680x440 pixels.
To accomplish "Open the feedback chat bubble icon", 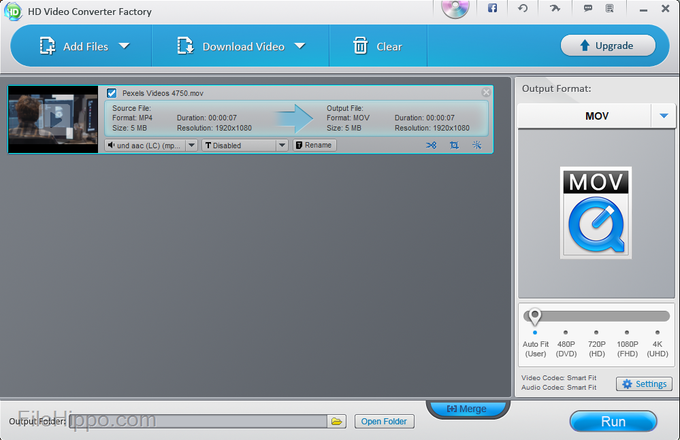I will tap(588, 8).
